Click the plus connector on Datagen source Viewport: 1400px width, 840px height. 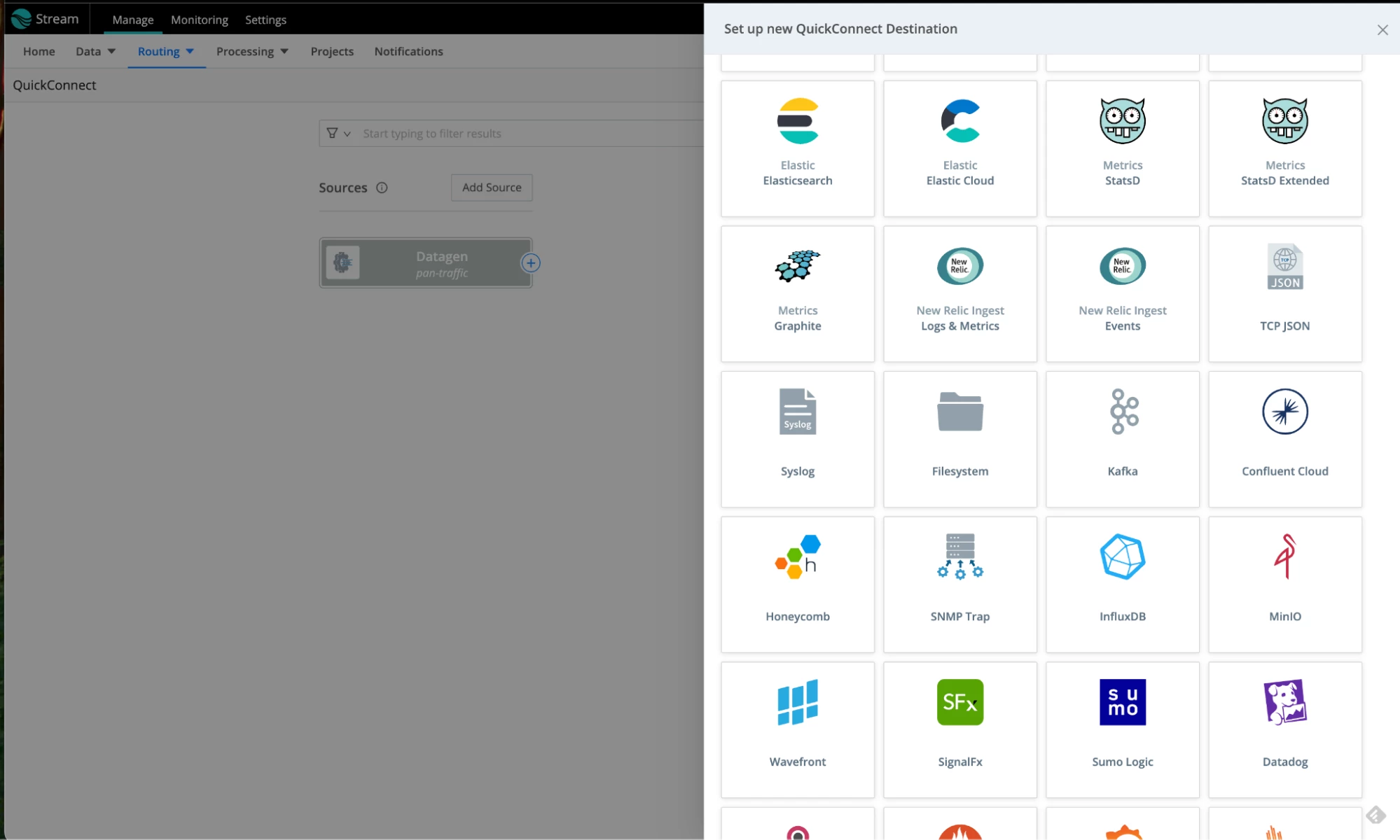[x=531, y=263]
